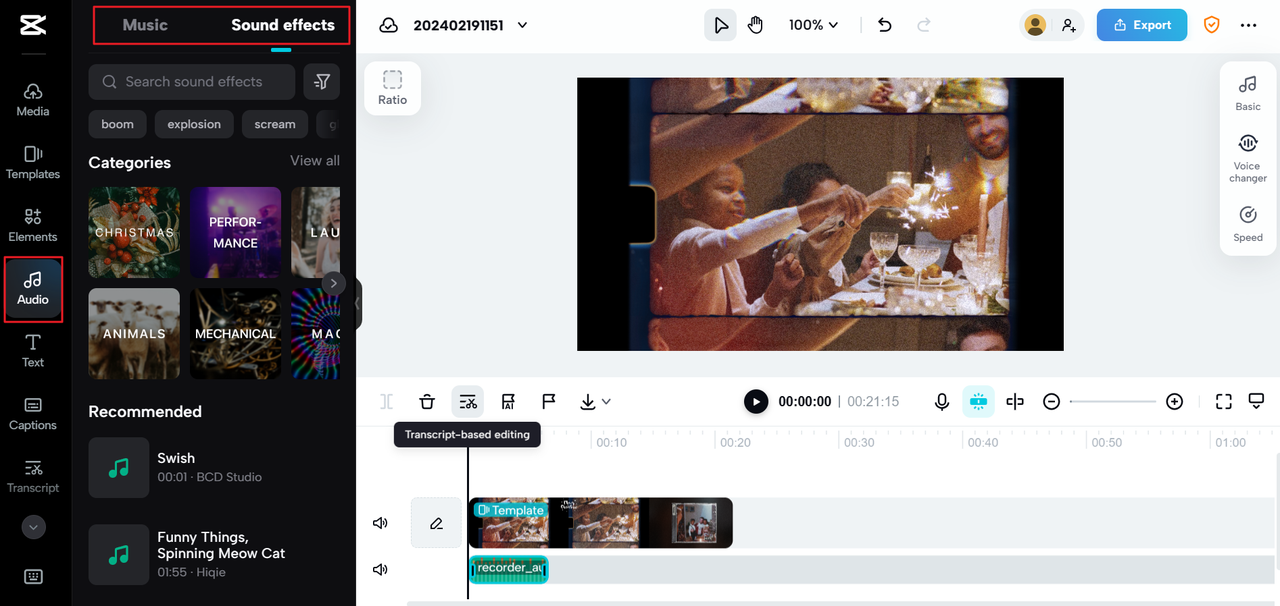Preview the Swish sound effect
Viewport: 1280px width, 606px height.
(x=119, y=467)
